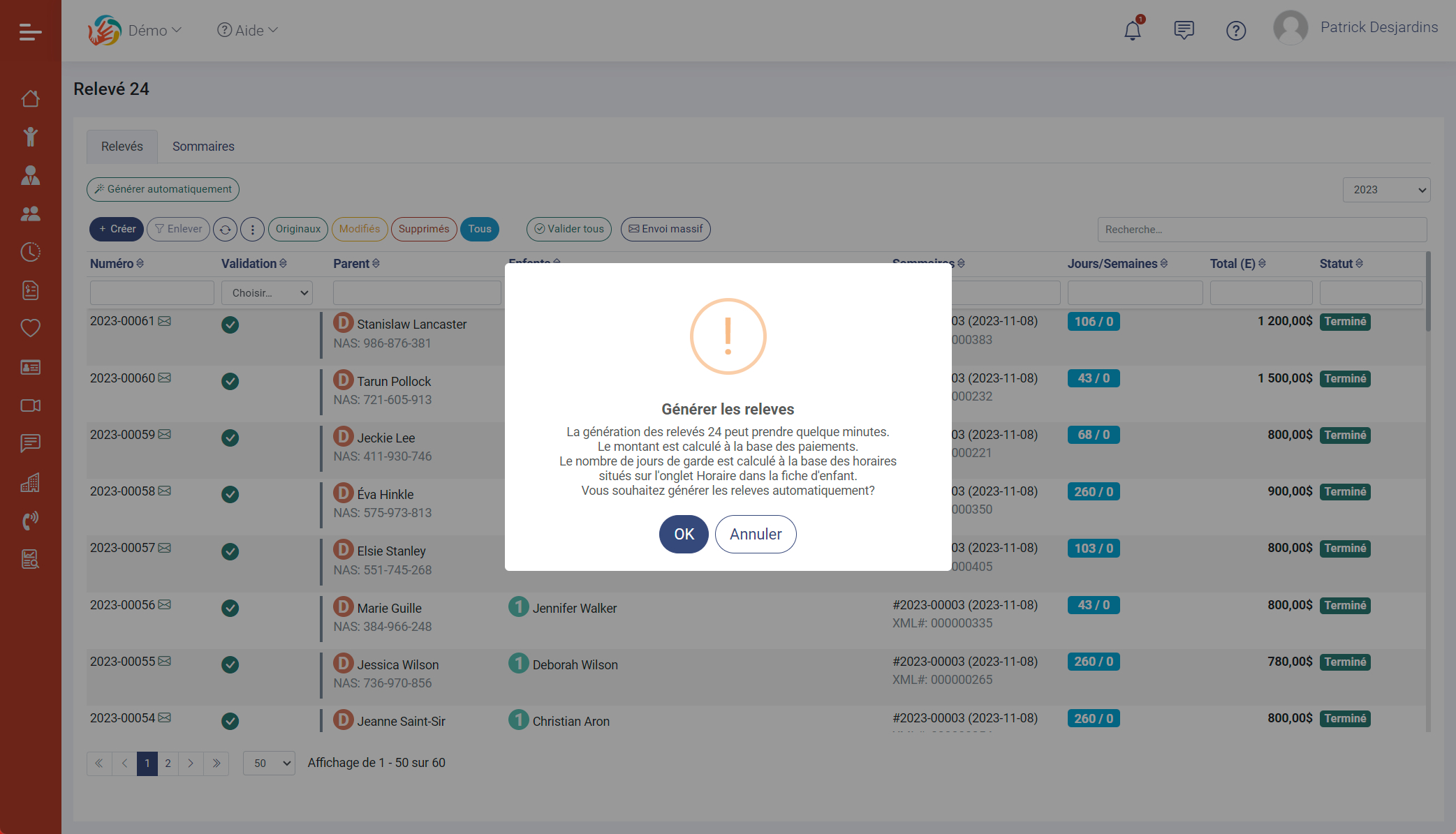The height and width of the screenshot is (834, 1456).
Task: Open the Aide menu
Action: (x=247, y=30)
